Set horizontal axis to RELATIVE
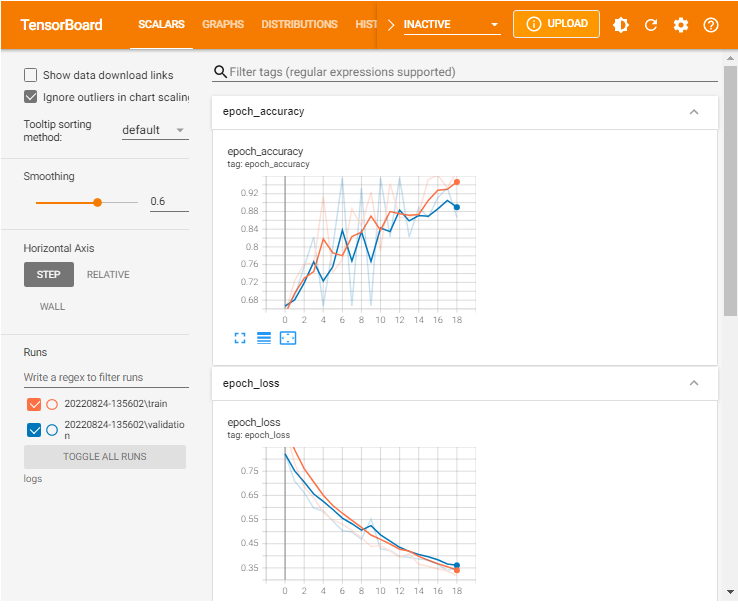Screen dimensions: 738x613 108,274
